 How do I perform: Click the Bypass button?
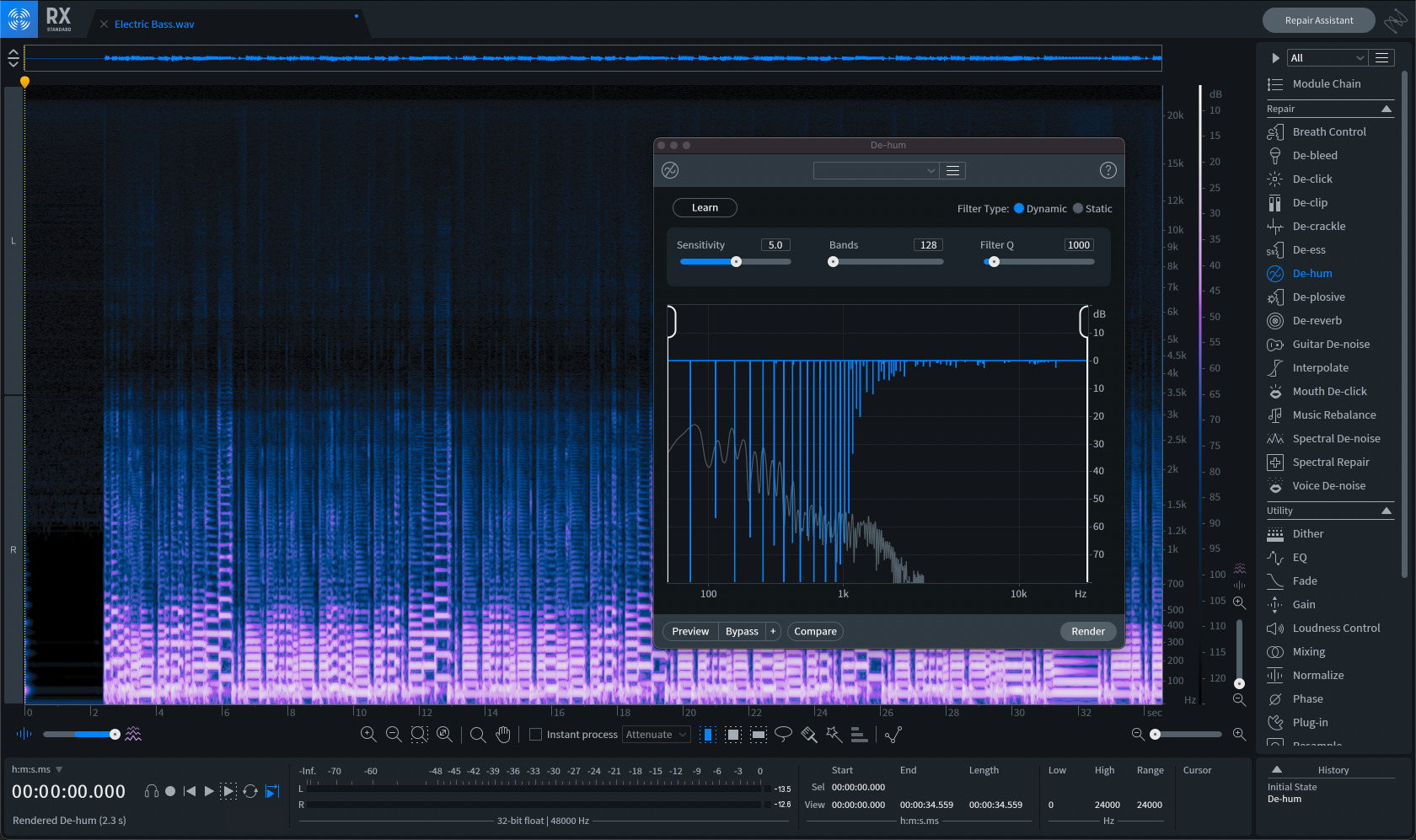coord(742,631)
